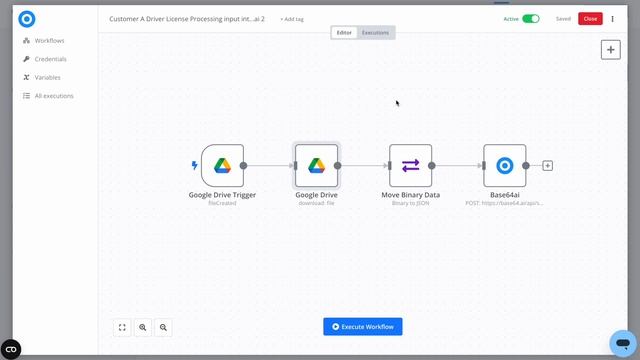Click the Variables icon
640x360 pixels.
click(x=27, y=78)
